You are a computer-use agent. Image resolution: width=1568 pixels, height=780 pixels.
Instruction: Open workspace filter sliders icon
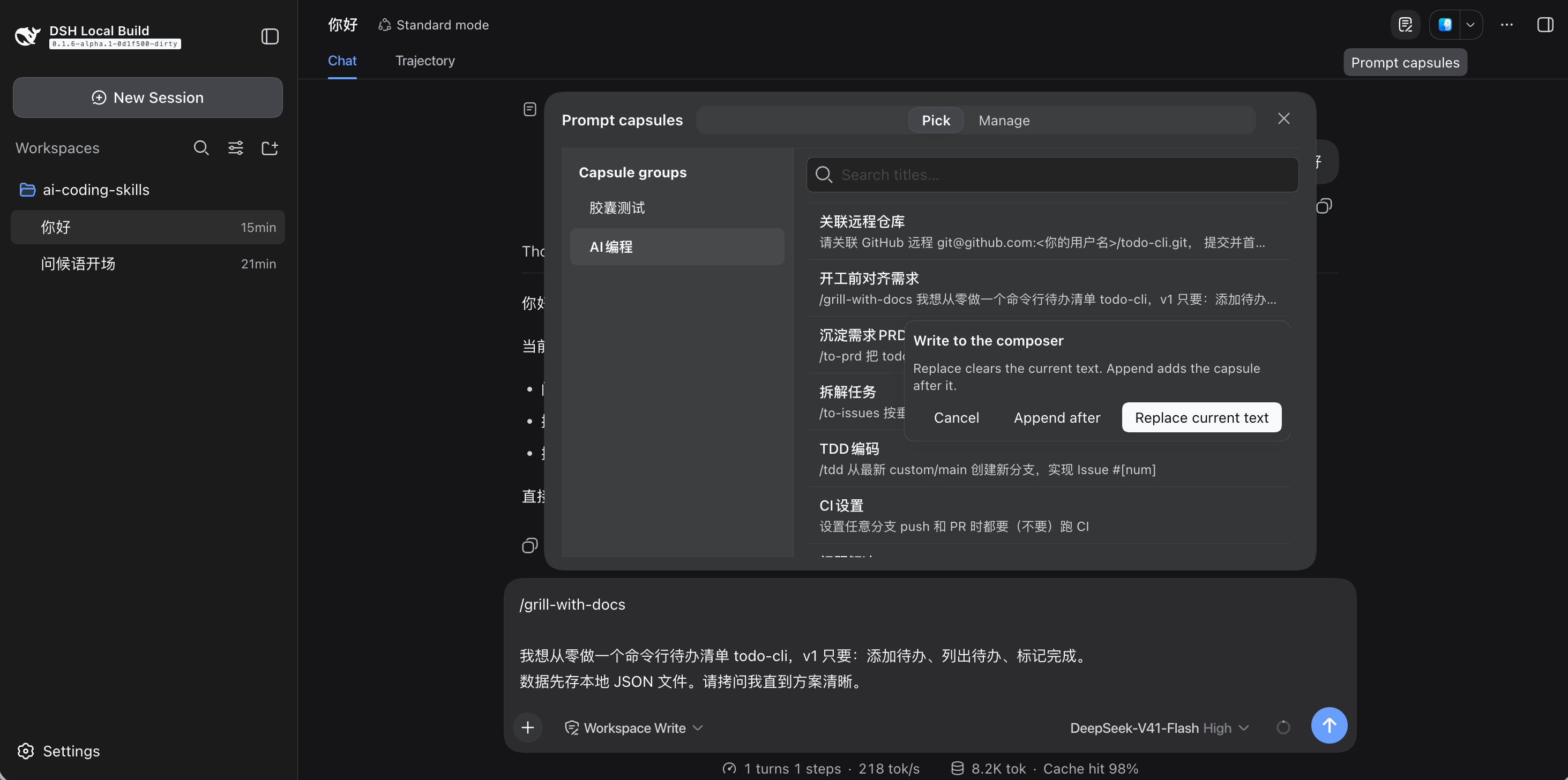point(236,148)
